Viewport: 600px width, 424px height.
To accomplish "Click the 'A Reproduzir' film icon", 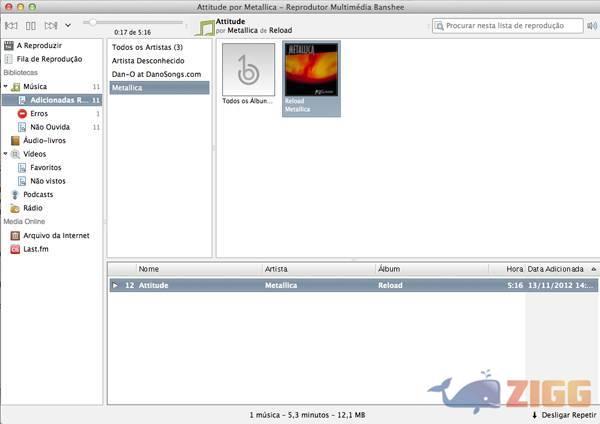I will (x=8, y=46).
